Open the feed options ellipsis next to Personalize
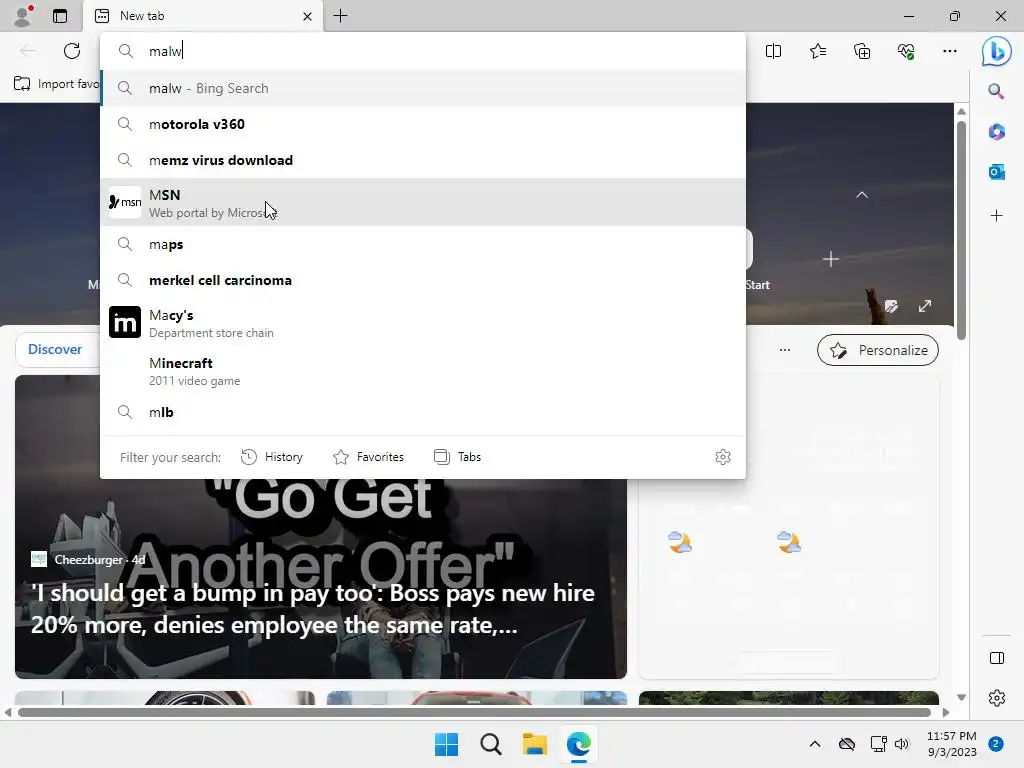This screenshot has width=1024, height=768. click(x=785, y=350)
